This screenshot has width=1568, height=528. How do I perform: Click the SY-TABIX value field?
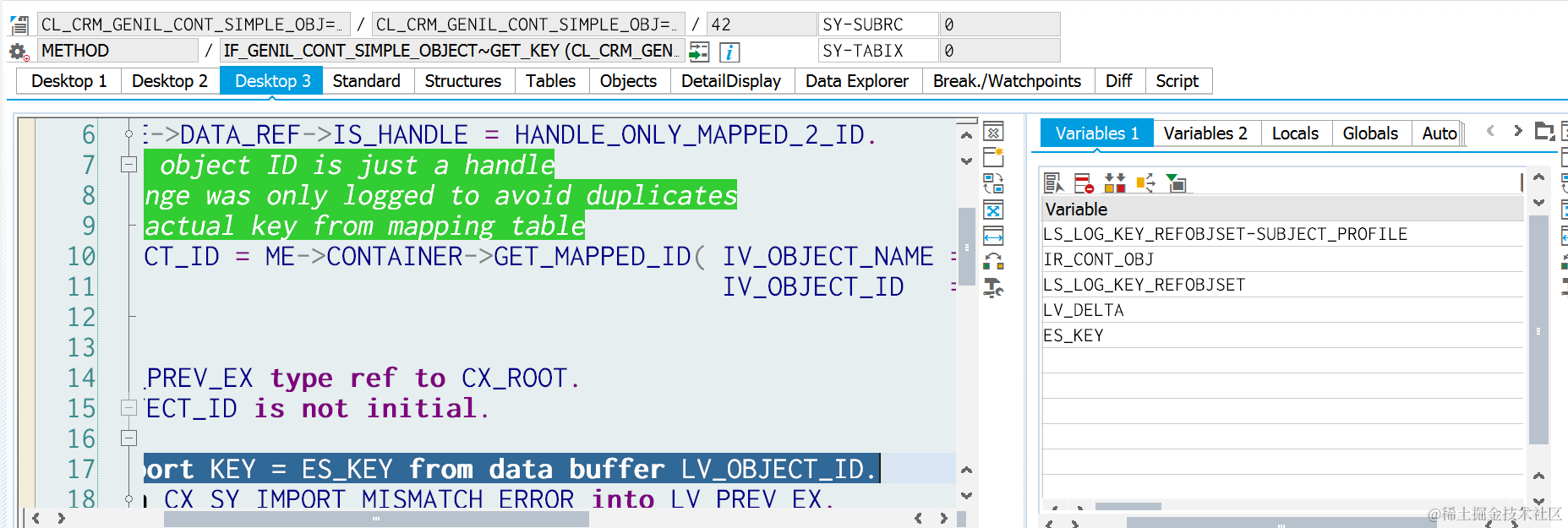(1000, 51)
